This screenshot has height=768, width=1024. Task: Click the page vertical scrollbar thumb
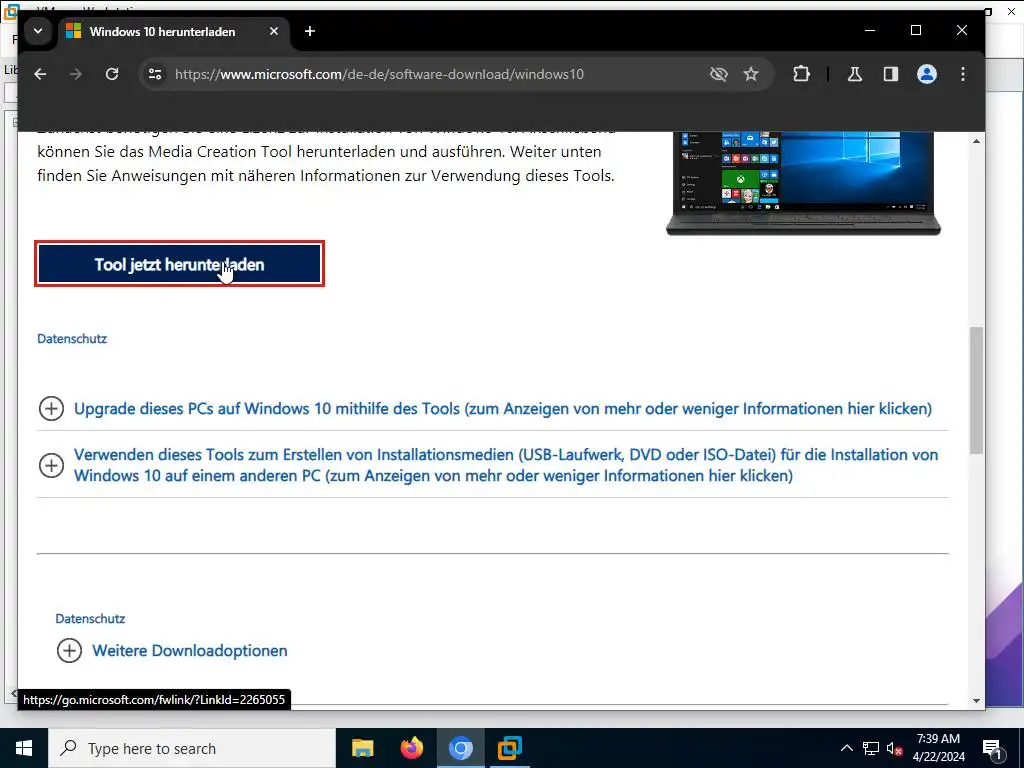tap(976, 390)
